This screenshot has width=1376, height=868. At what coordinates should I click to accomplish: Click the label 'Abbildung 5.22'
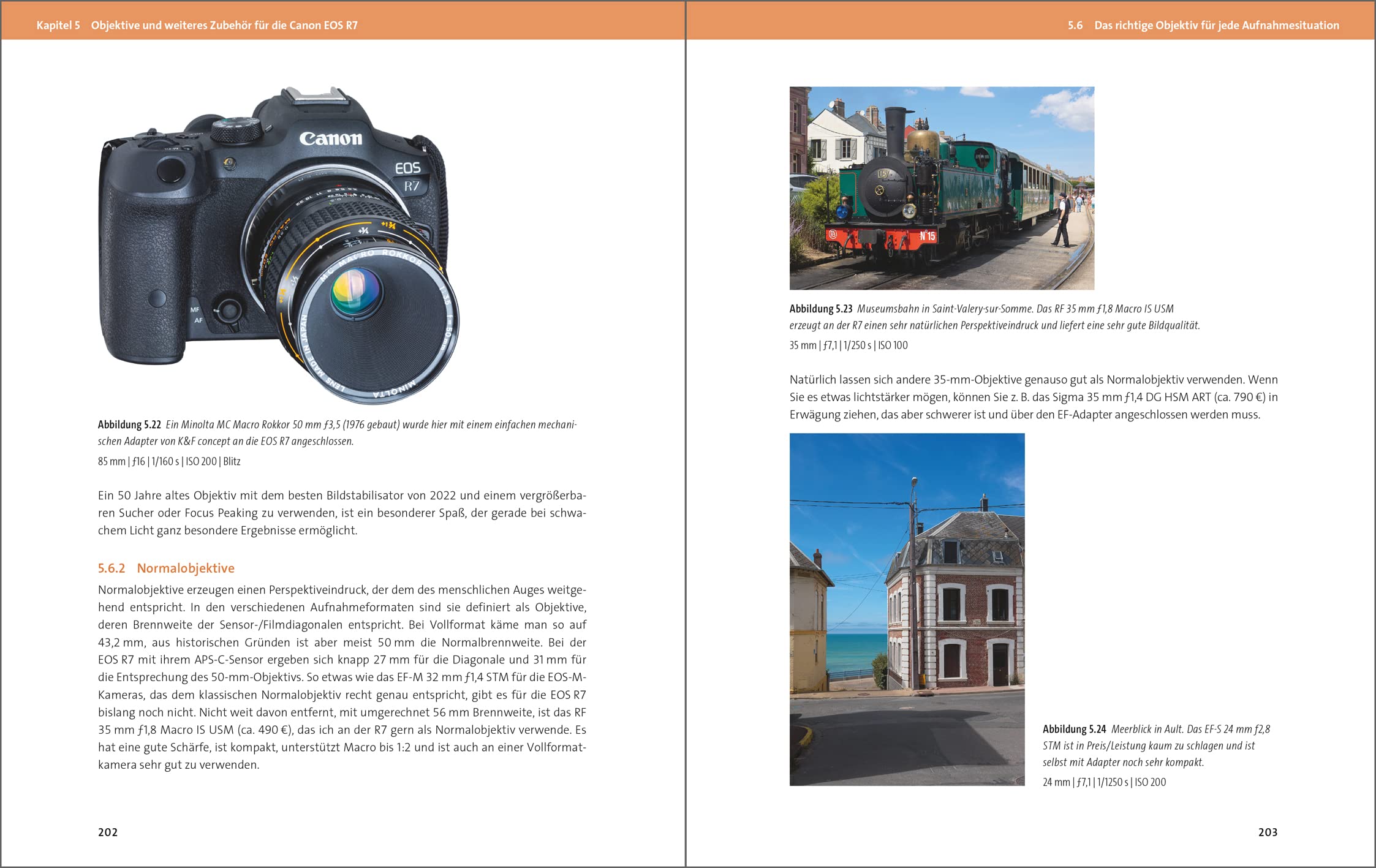click(x=129, y=425)
